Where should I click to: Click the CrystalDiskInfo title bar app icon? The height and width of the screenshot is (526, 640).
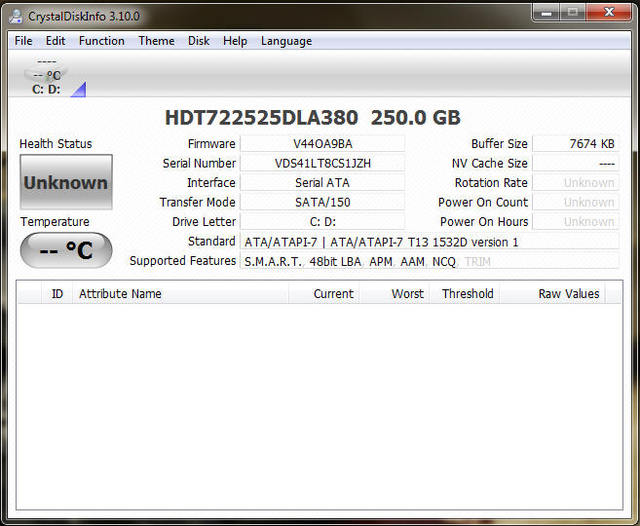pos(16,16)
